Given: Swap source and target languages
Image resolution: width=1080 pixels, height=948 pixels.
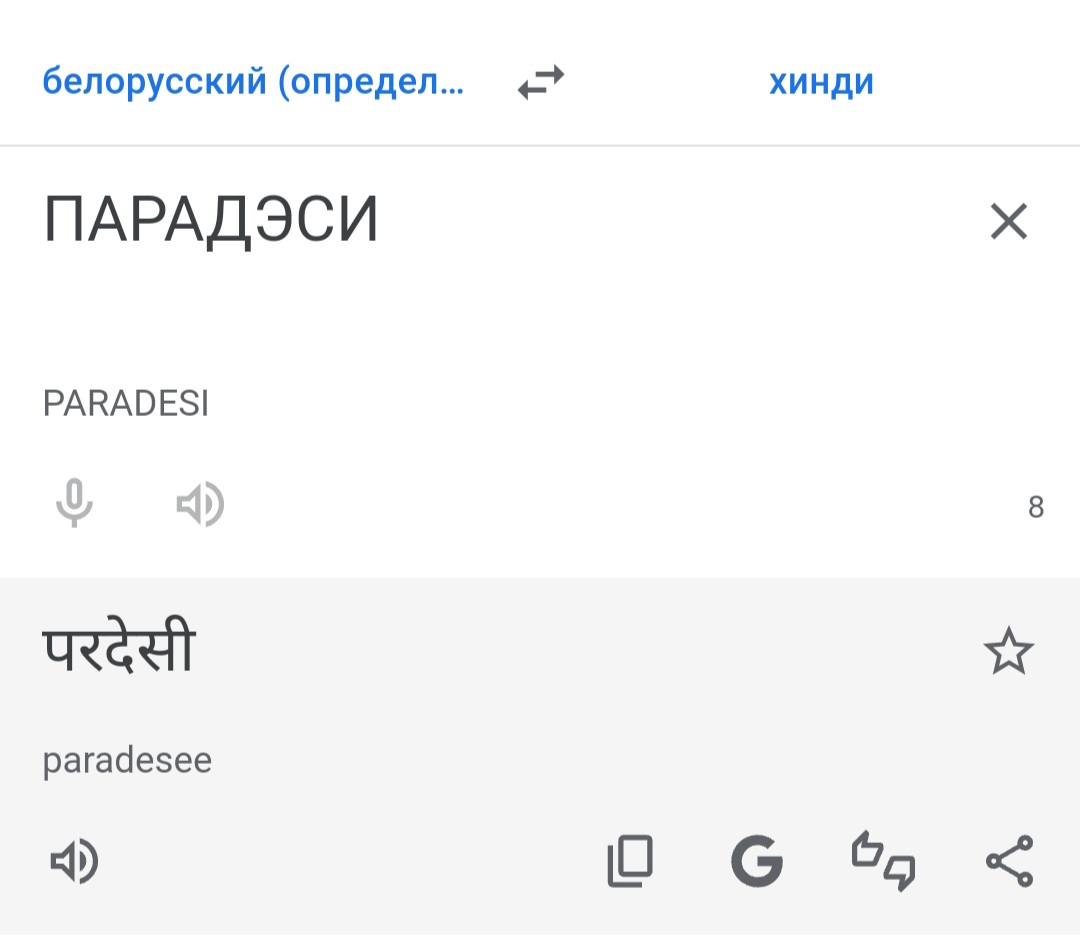Looking at the screenshot, I should tap(541, 82).
